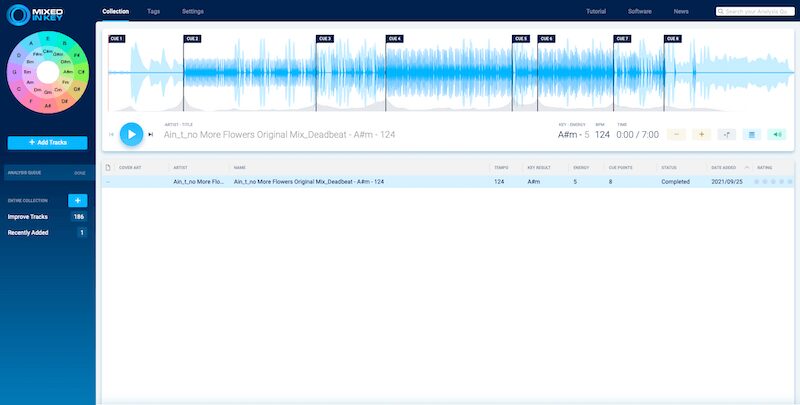Play the loaded track
Screen dimensions: 800x405
pos(132,134)
